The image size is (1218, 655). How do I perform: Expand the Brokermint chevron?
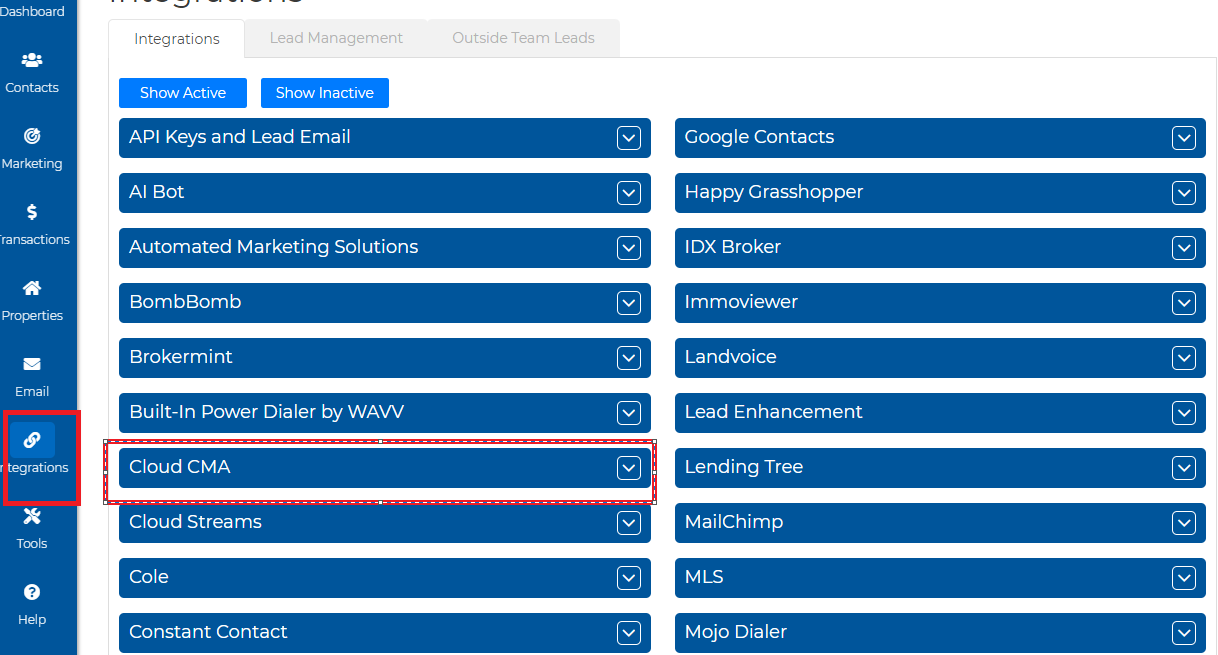pos(629,358)
